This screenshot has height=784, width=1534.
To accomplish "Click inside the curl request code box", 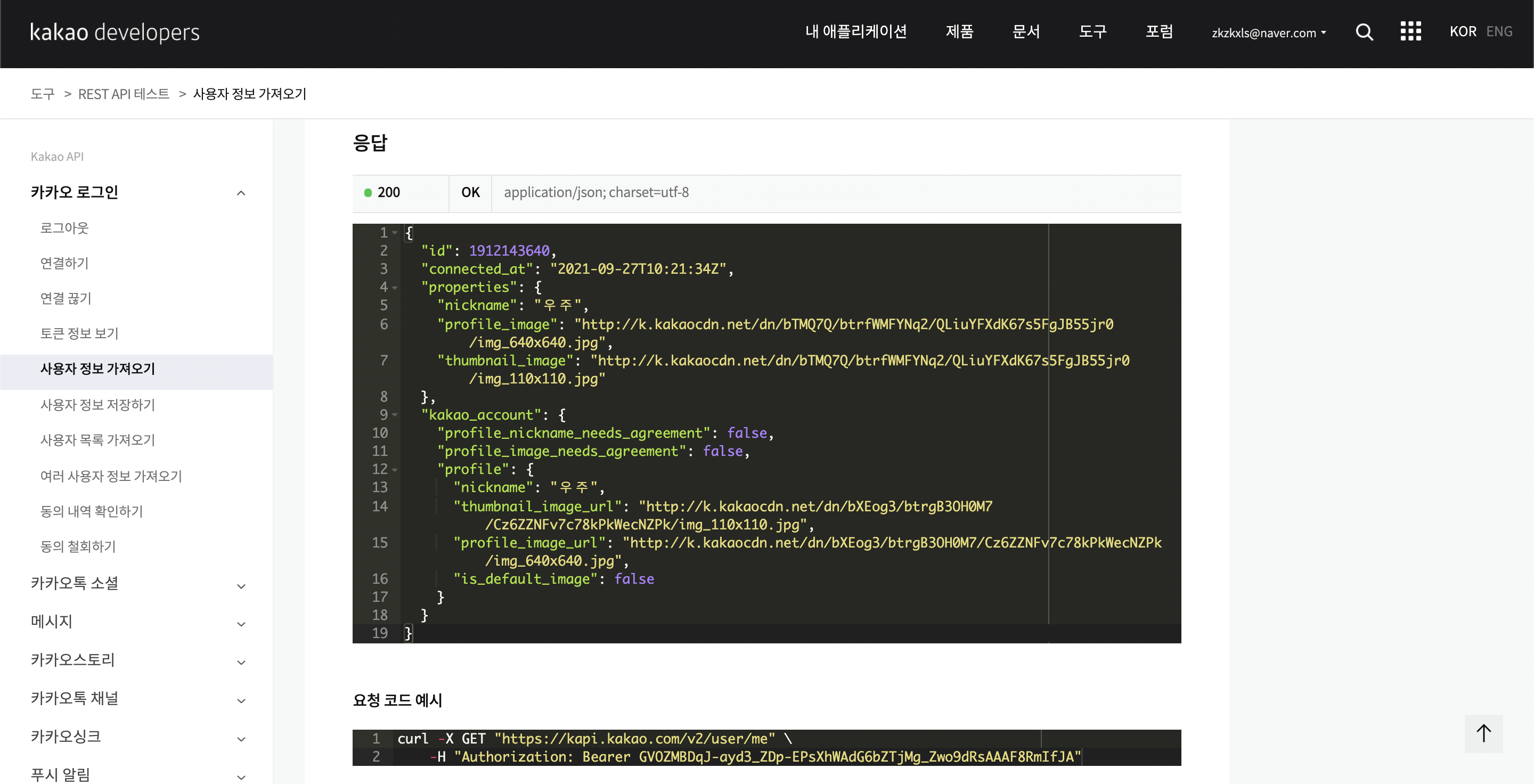I will (766, 747).
